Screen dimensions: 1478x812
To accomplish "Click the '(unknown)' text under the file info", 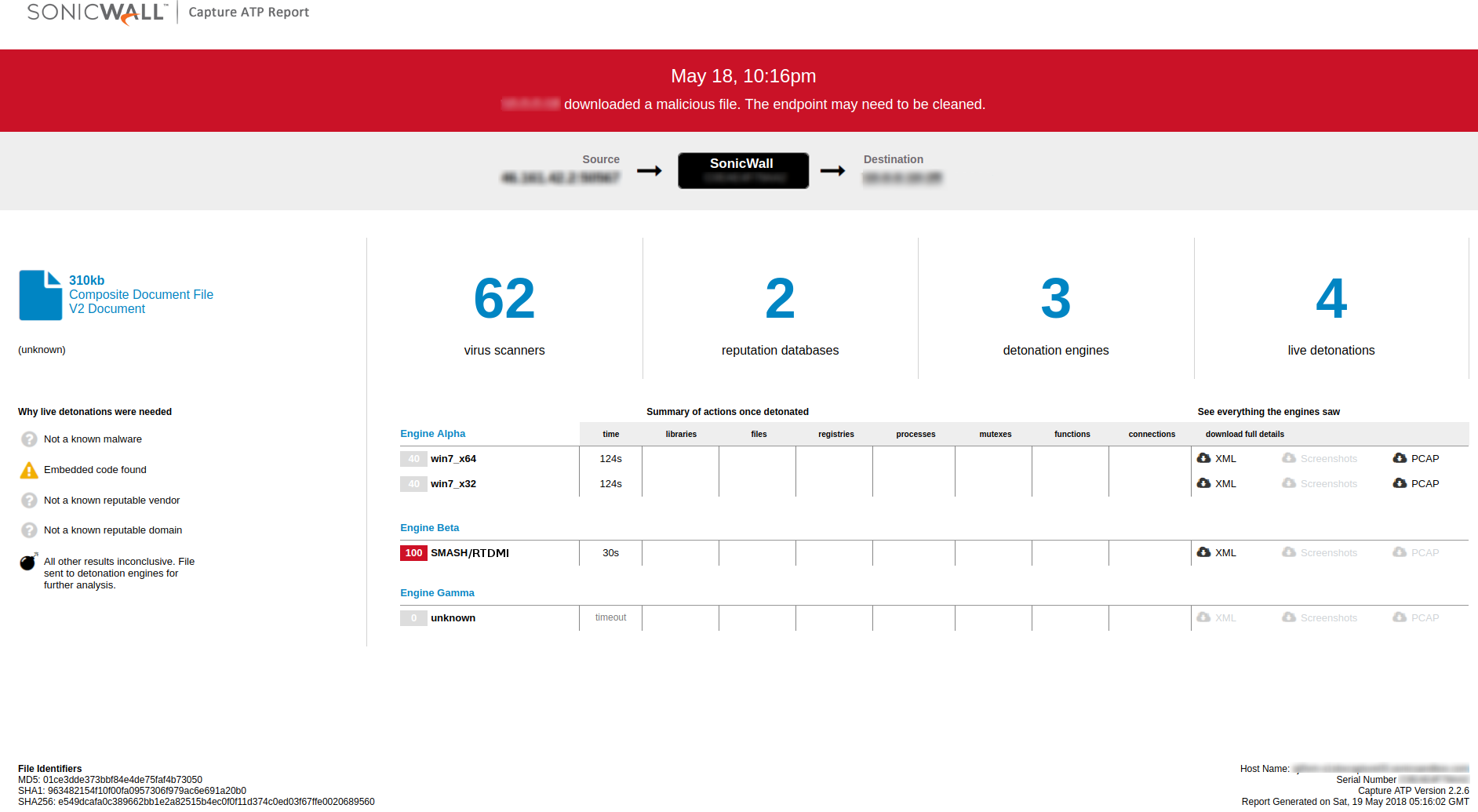I will coord(42,350).
